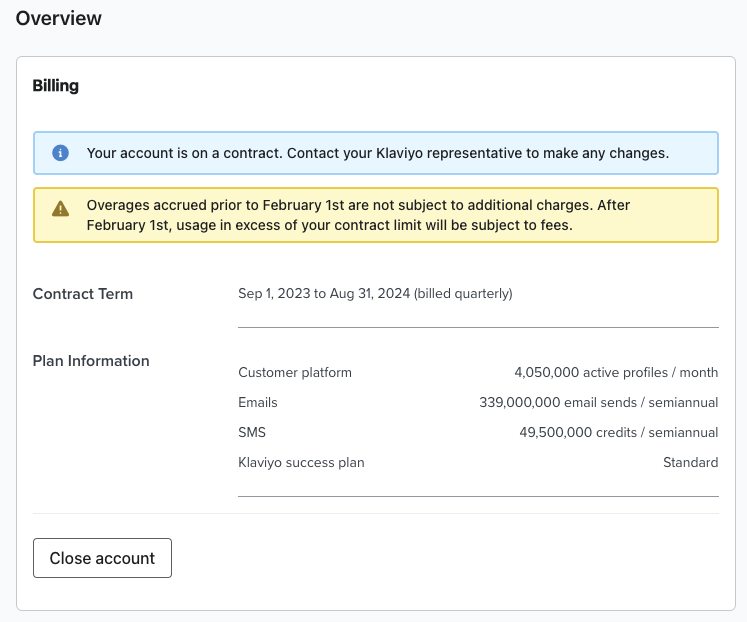Viewport: 747px width, 622px height.
Task: Click the Overview page heading
Action: click(59, 18)
